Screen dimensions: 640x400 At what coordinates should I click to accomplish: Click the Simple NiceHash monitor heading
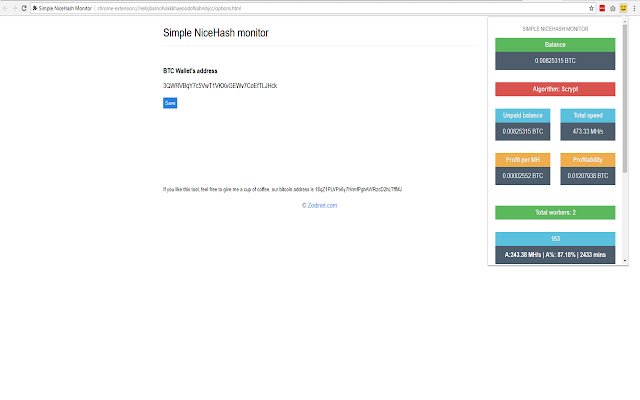coord(216,33)
